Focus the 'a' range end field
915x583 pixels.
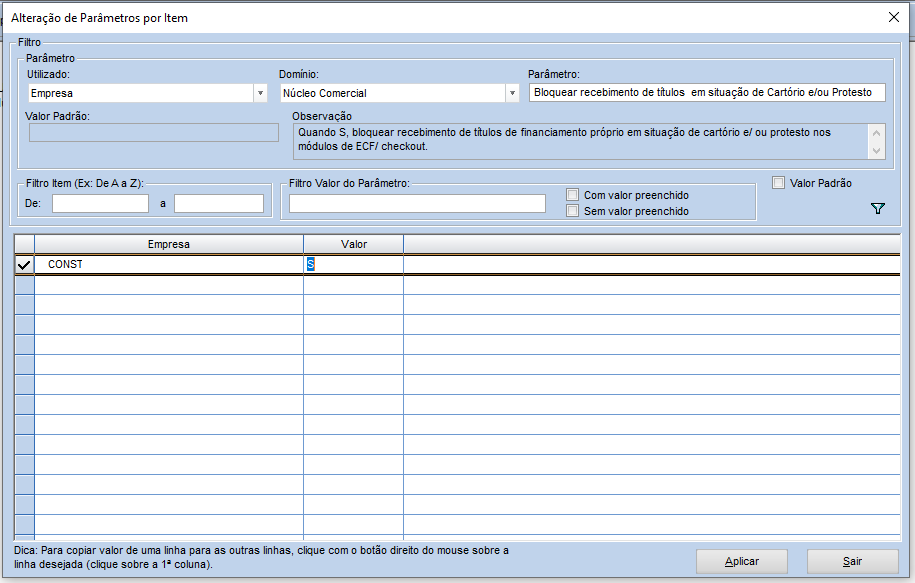(218, 204)
